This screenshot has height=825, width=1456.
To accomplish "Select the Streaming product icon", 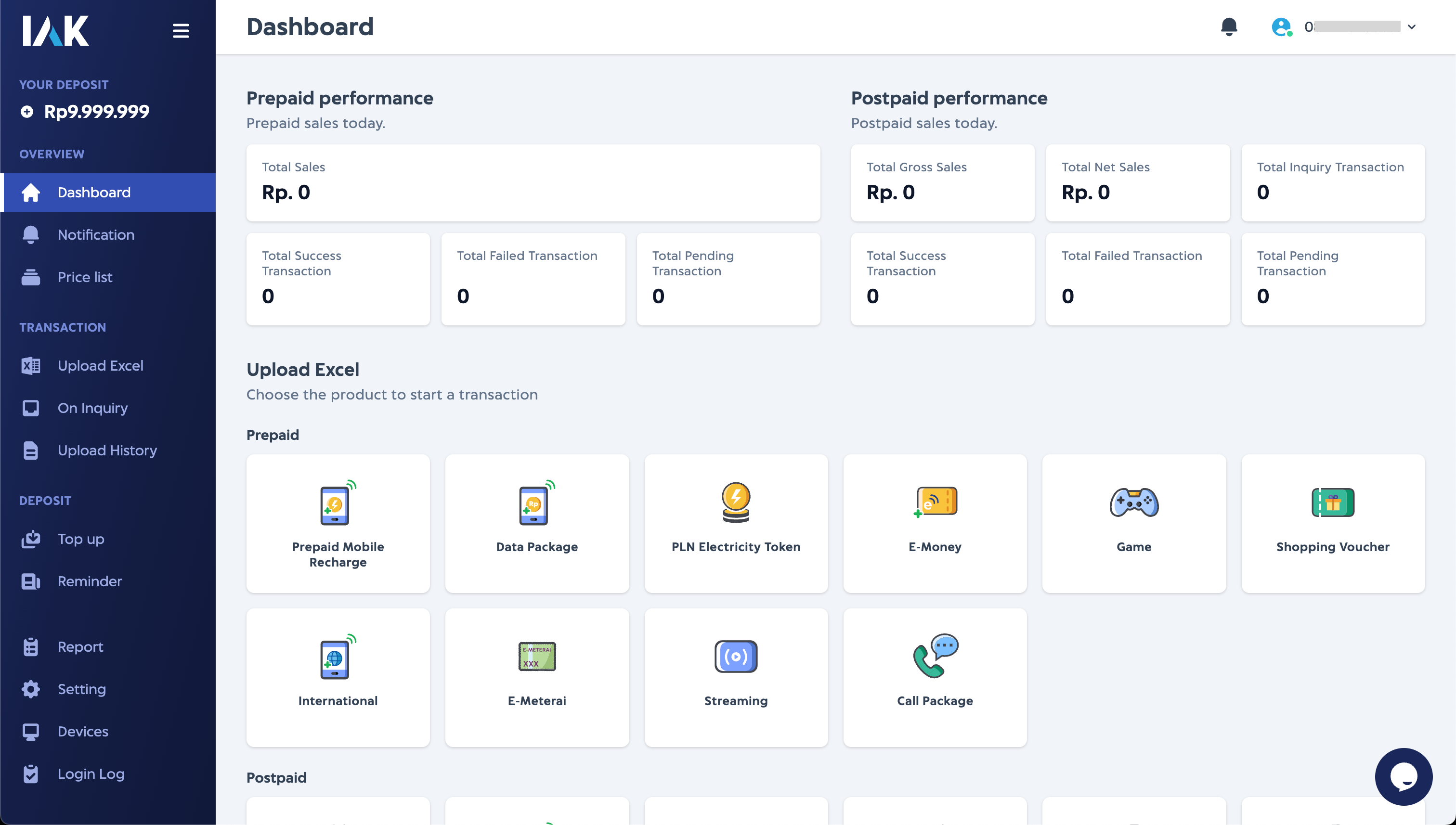I will [x=736, y=656].
